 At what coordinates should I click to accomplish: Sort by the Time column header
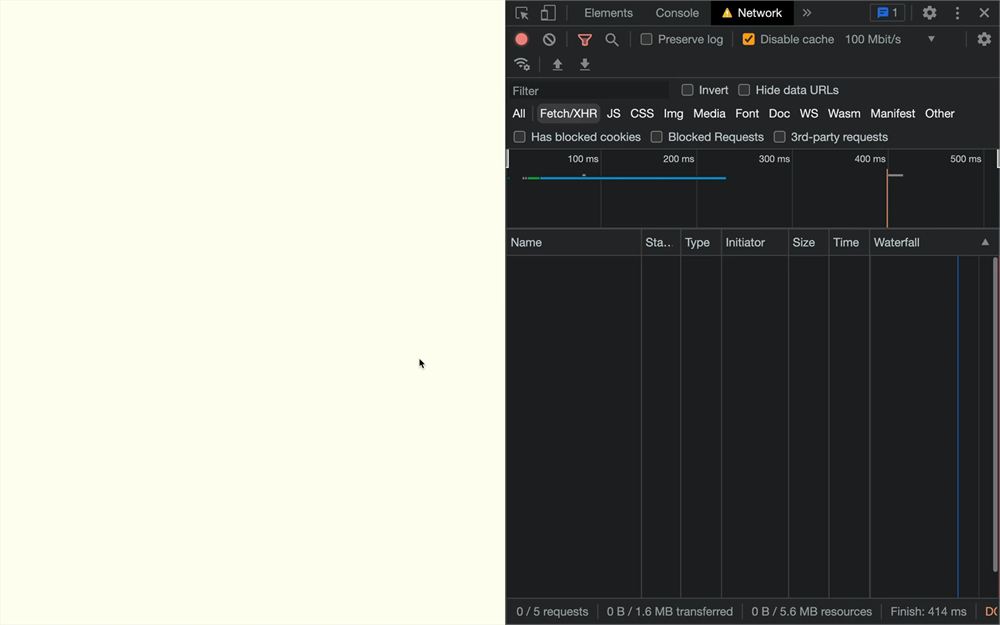coord(849,242)
